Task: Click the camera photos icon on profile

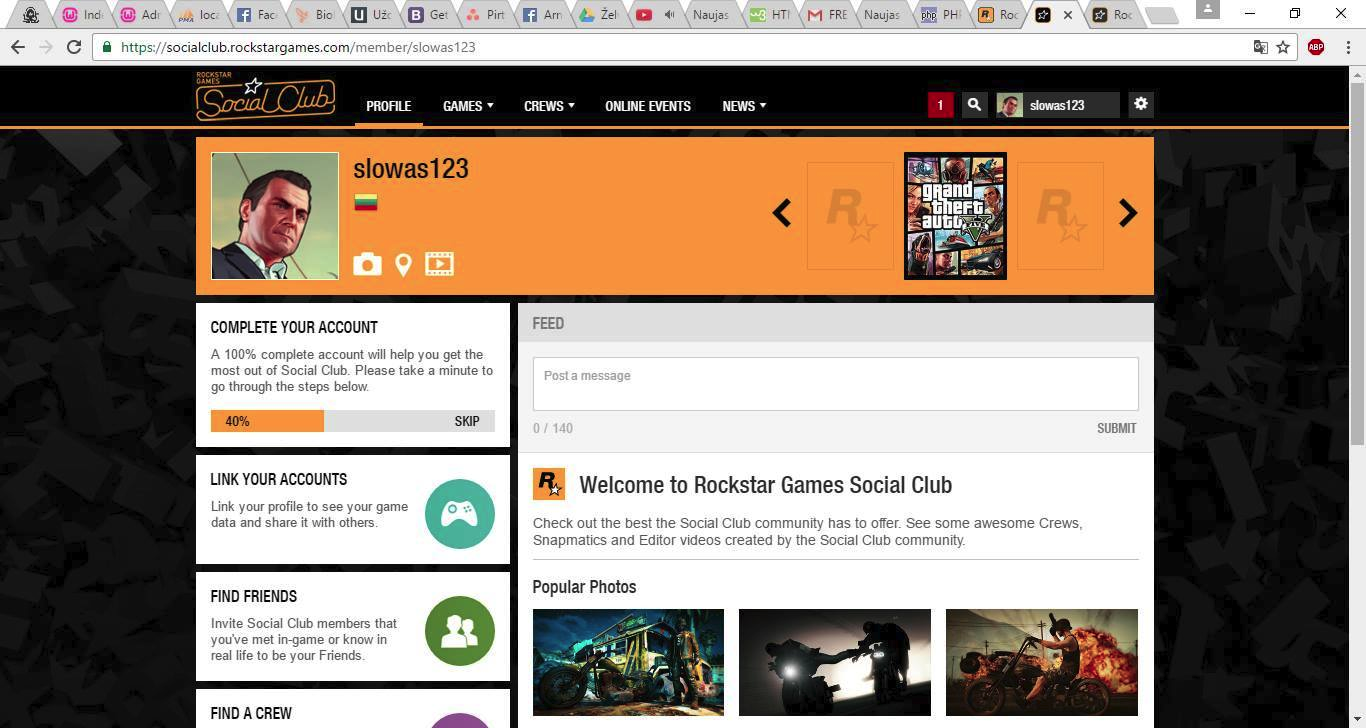Action: (x=367, y=264)
